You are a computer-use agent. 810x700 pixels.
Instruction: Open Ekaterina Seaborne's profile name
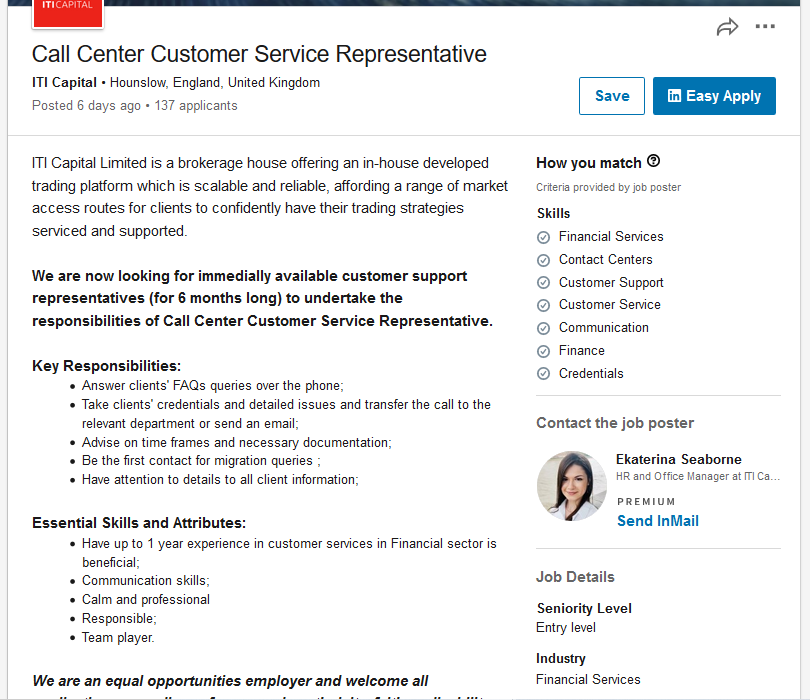(678, 459)
